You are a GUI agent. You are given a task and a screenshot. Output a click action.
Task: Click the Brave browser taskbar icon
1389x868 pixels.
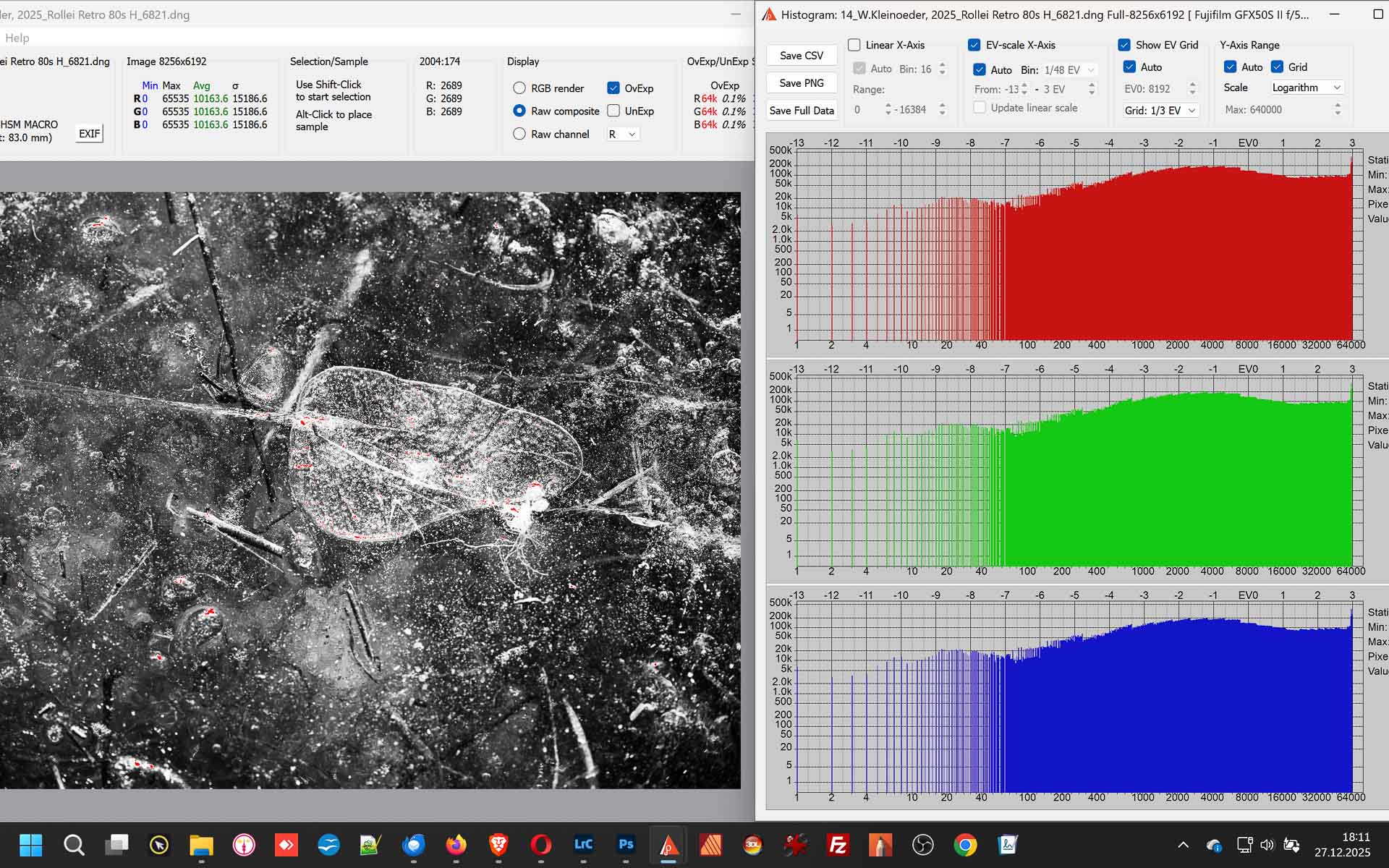[x=498, y=844]
